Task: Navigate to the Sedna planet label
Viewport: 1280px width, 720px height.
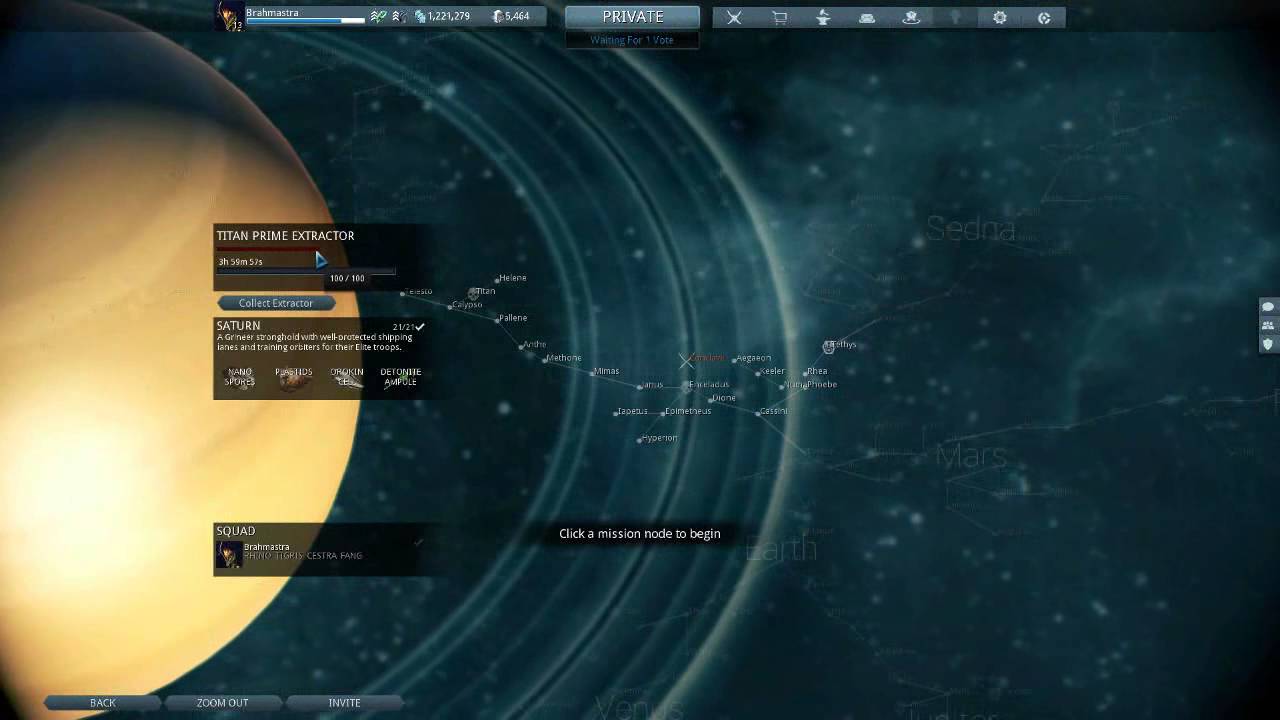Action: 970,229
